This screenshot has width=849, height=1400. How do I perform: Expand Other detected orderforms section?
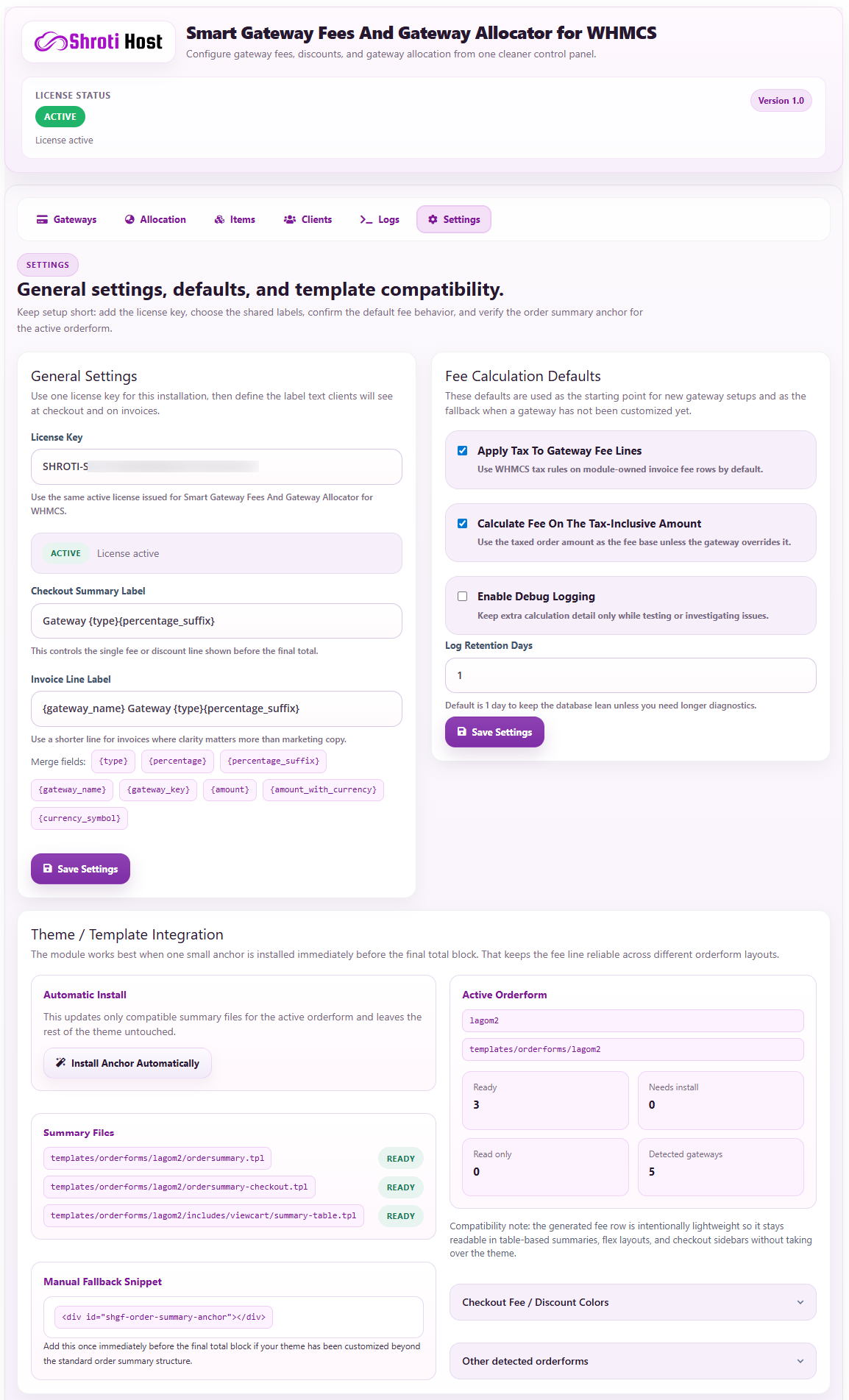631,1360
